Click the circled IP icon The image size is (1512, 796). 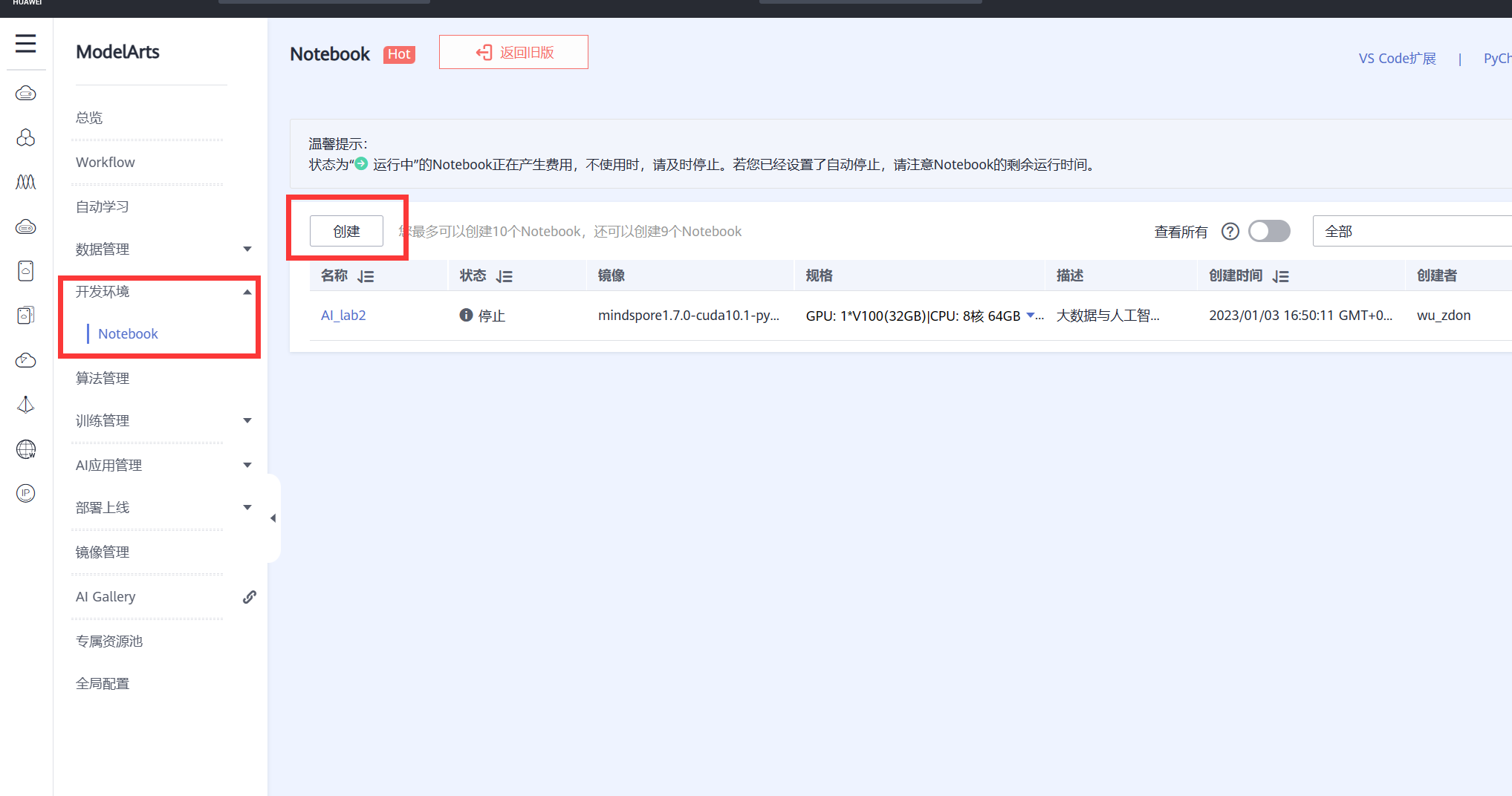[x=26, y=493]
